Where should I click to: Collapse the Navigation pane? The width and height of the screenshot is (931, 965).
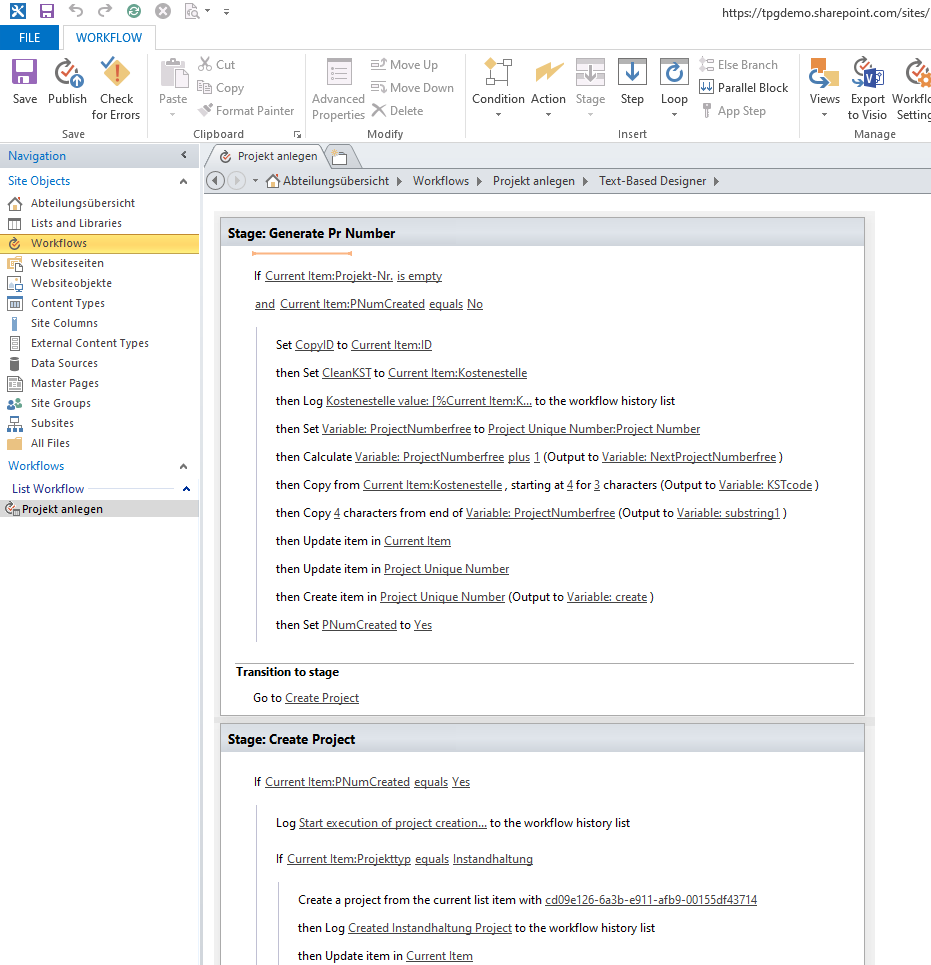[183, 155]
